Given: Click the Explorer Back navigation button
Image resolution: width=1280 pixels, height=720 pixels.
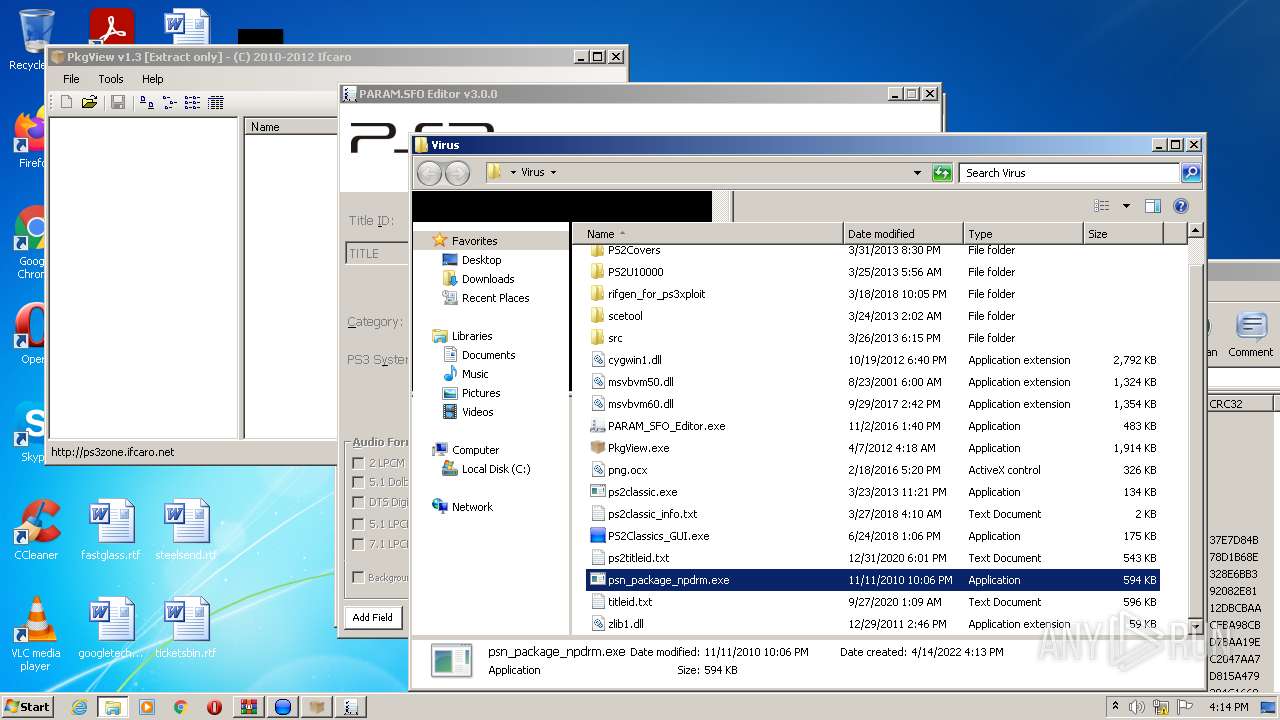Looking at the screenshot, I should [430, 173].
